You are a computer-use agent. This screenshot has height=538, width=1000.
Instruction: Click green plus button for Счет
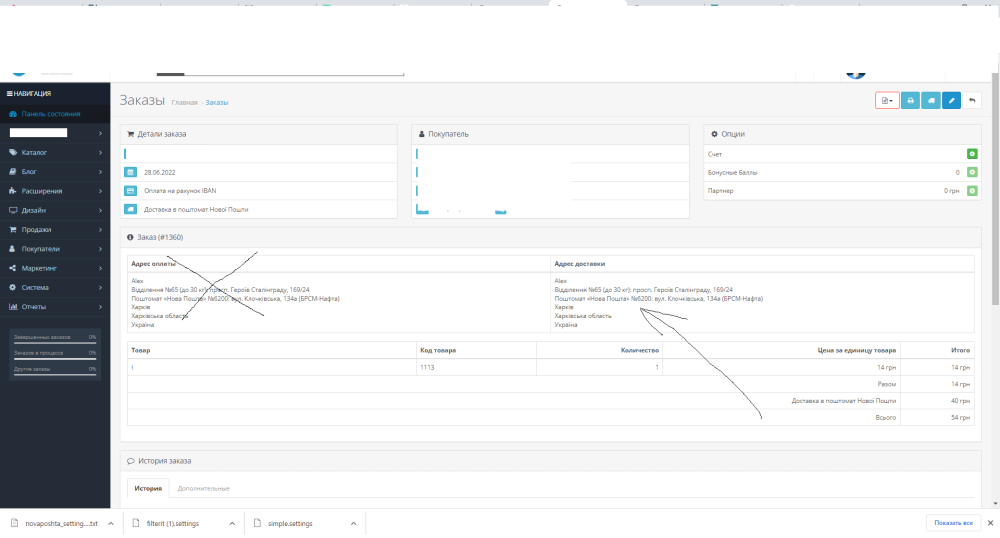pyautogui.click(x=972, y=154)
